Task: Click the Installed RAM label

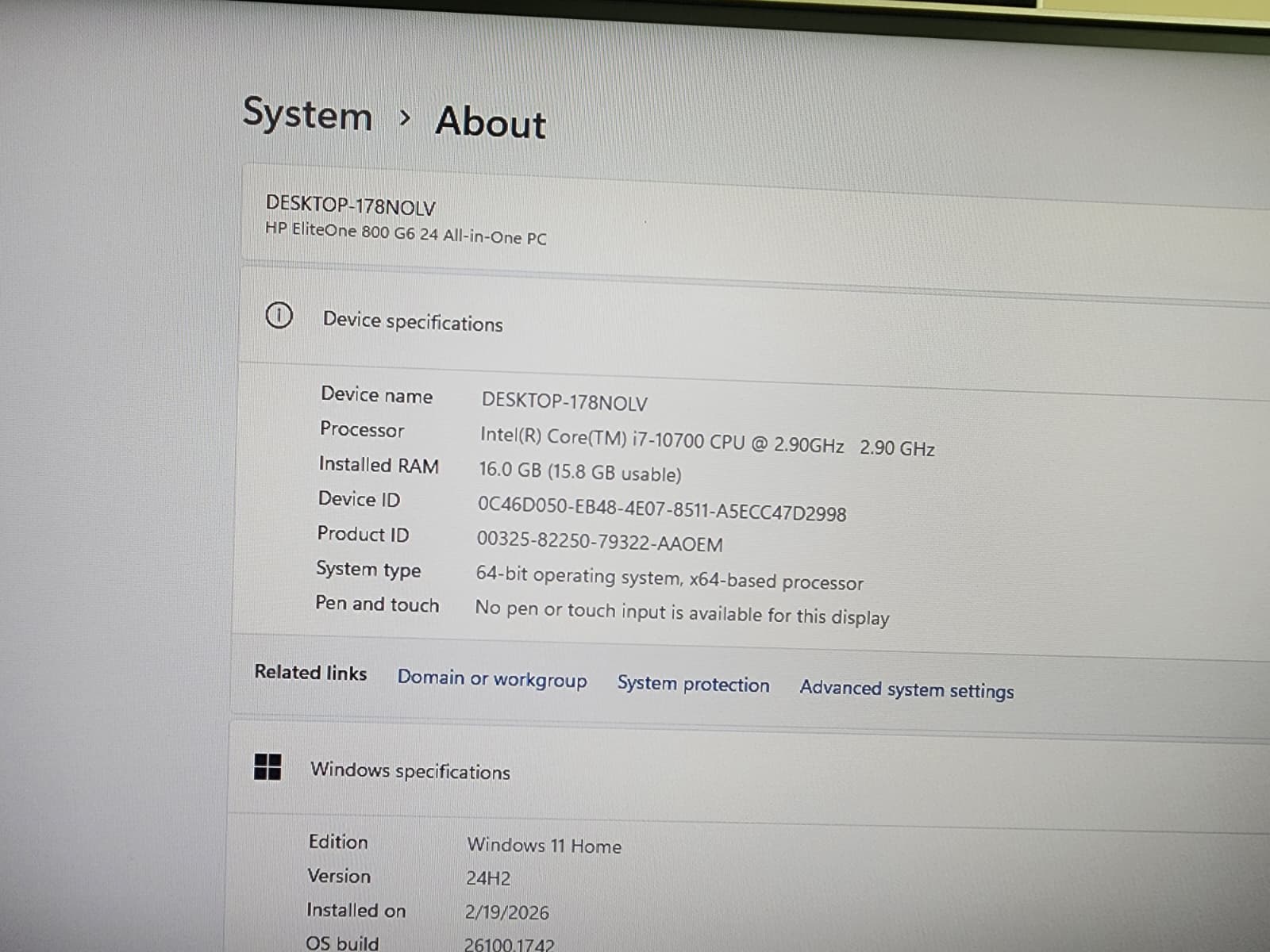Action: pyautogui.click(x=379, y=464)
